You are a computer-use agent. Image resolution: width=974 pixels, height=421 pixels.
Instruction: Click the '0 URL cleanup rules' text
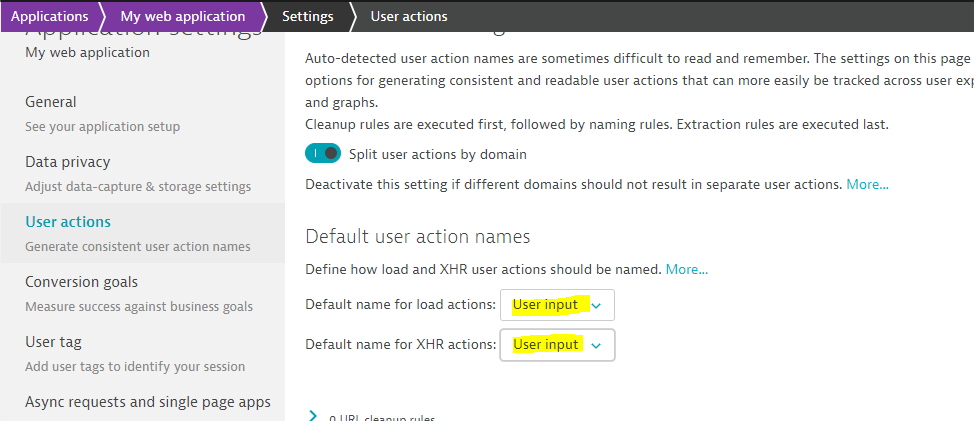[x=382, y=418]
